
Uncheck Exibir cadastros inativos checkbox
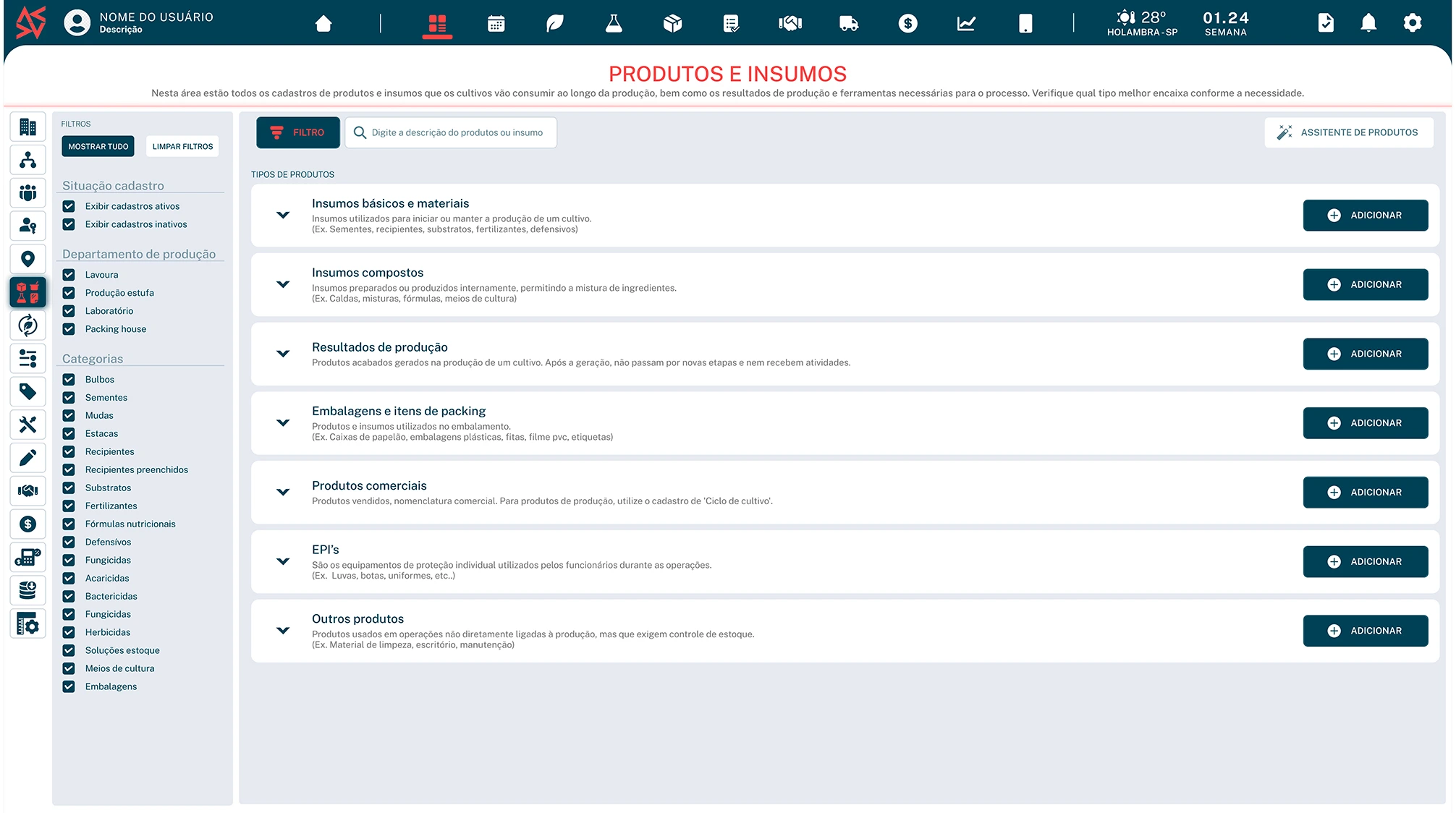click(69, 224)
